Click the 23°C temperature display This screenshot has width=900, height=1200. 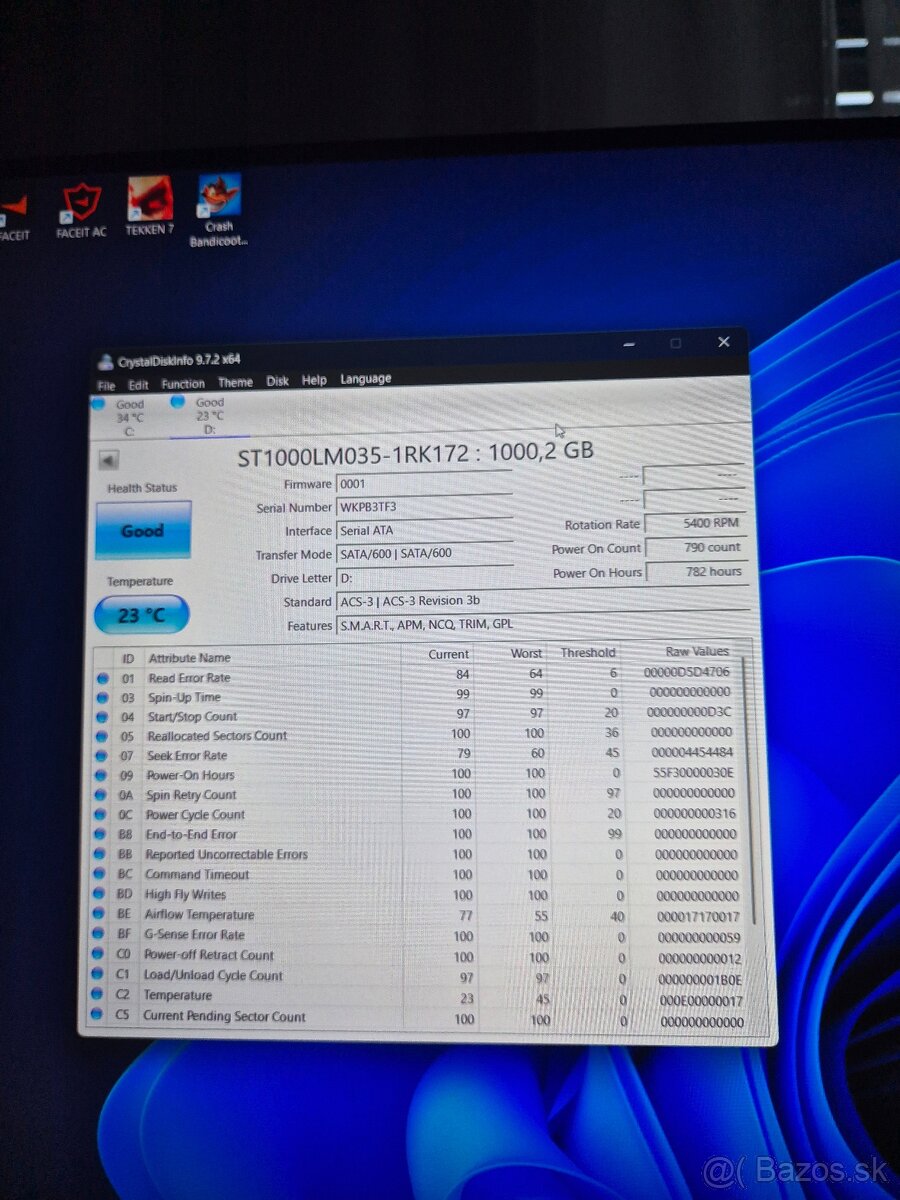tap(140, 615)
